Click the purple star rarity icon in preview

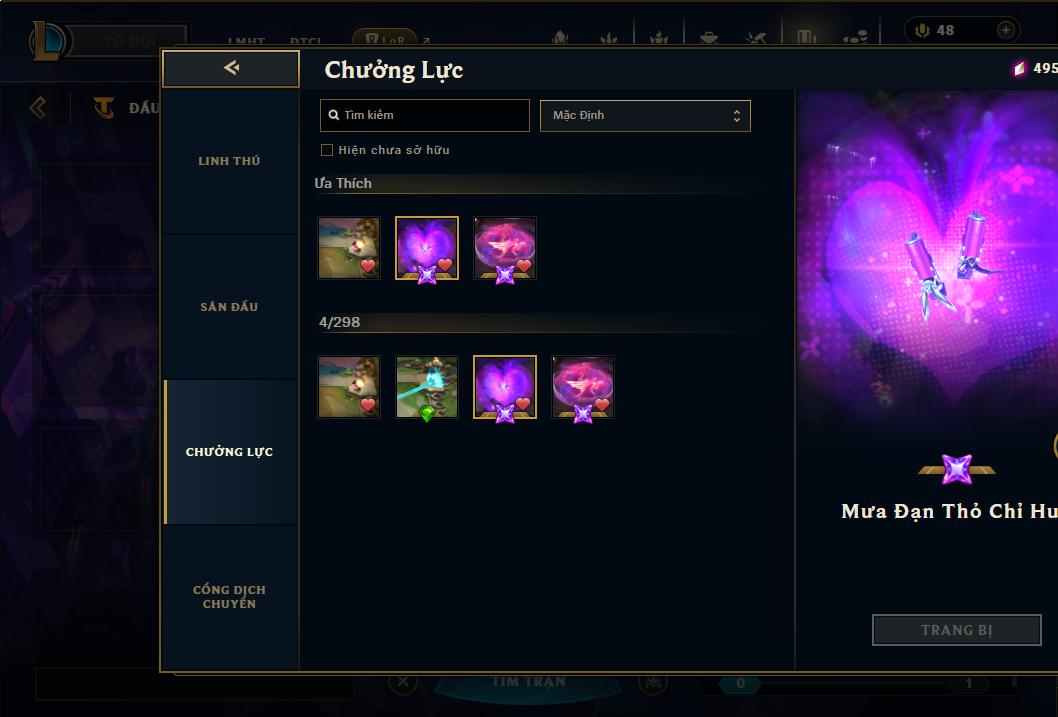point(957,469)
